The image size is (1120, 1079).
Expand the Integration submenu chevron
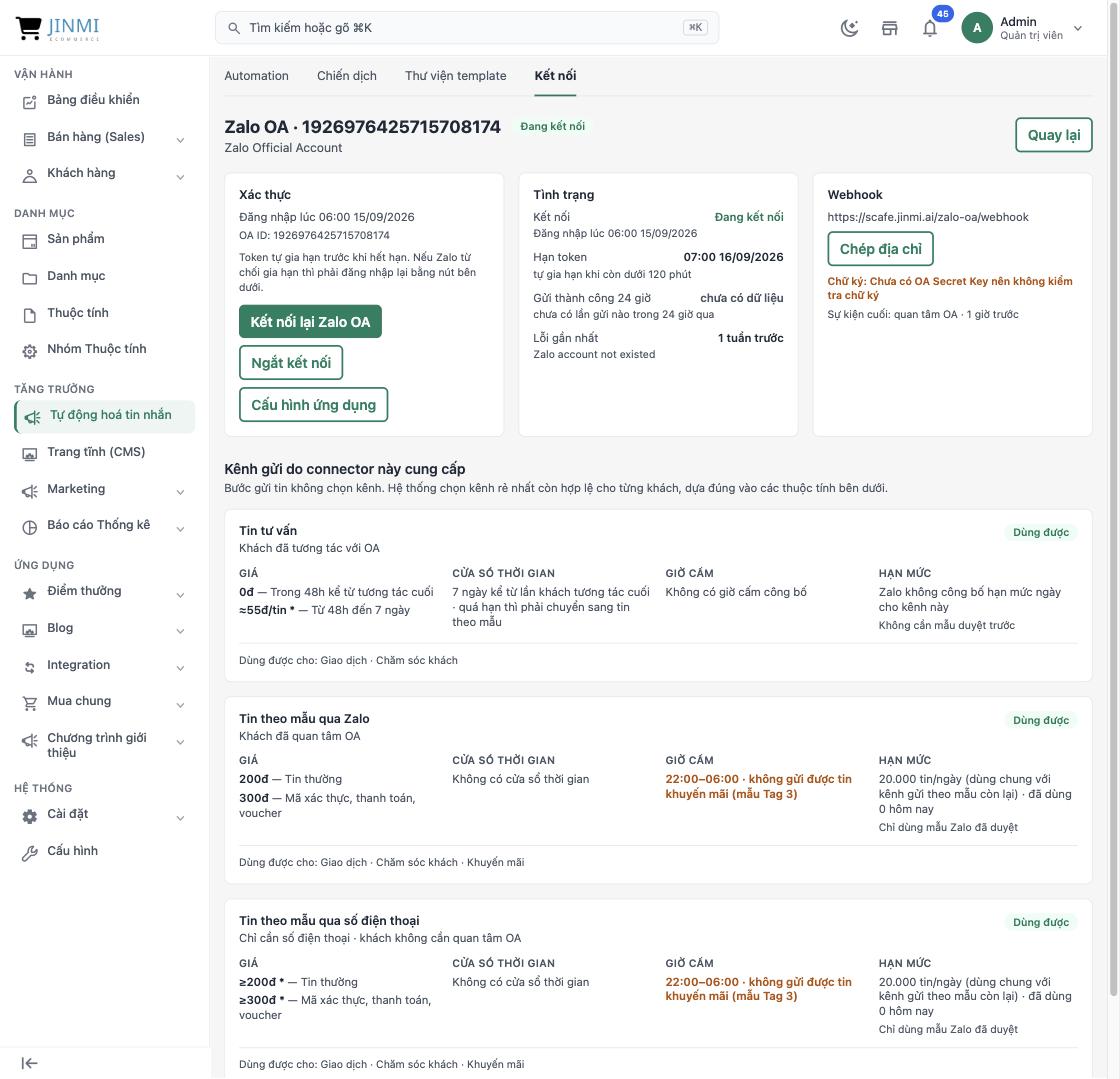tap(181, 668)
